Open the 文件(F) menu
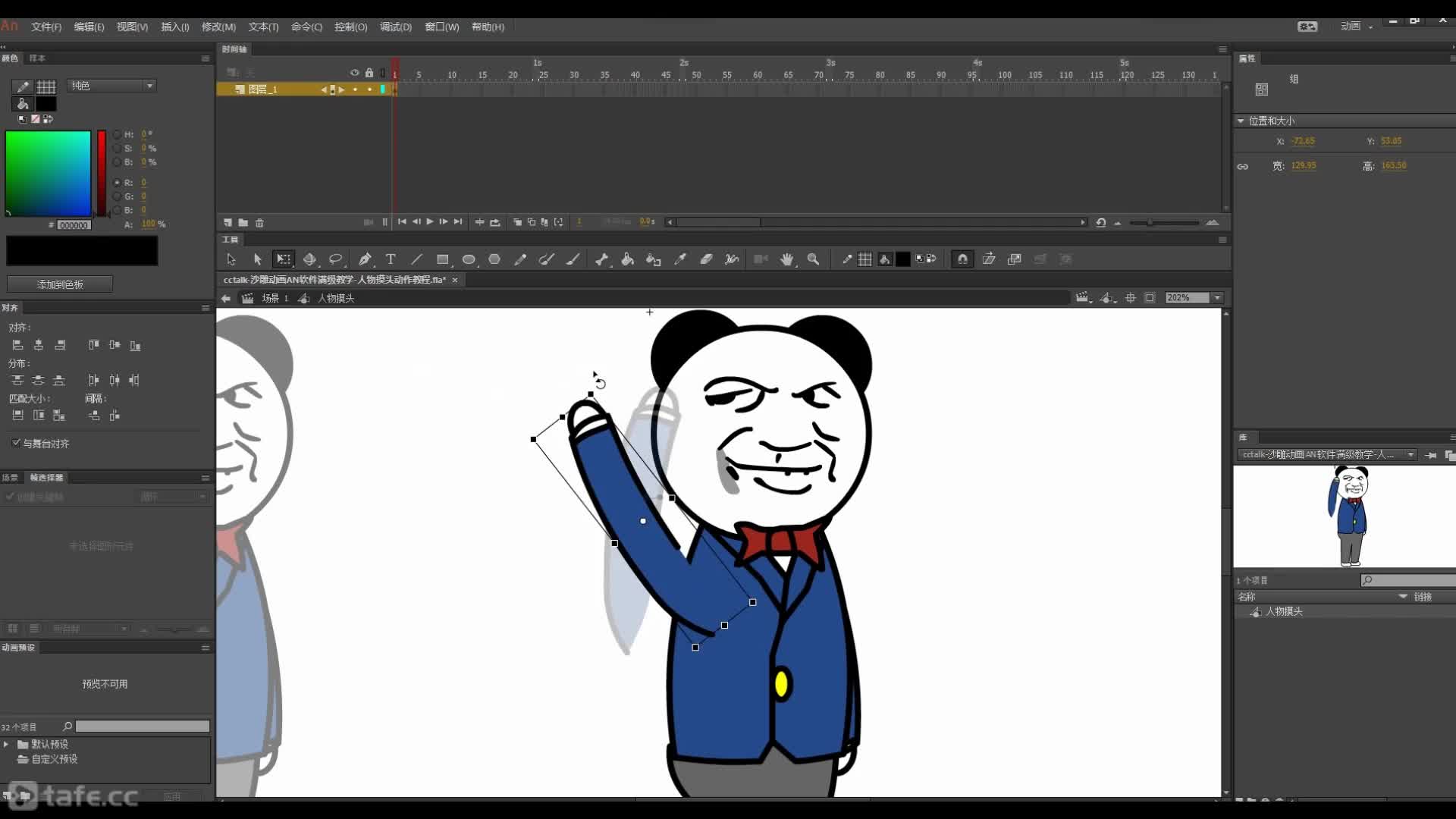The height and width of the screenshot is (819, 1456). 46,27
